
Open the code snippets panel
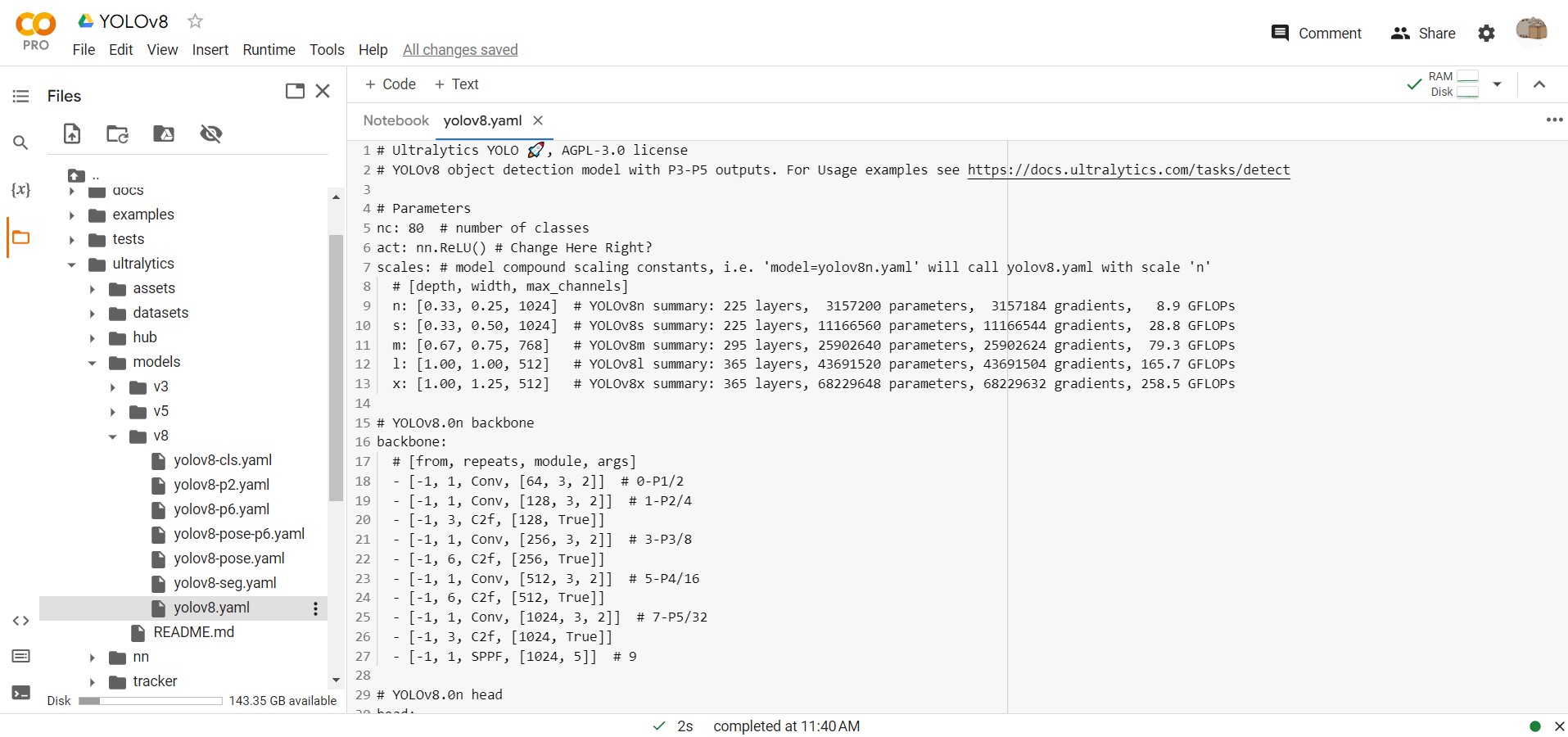(x=20, y=621)
